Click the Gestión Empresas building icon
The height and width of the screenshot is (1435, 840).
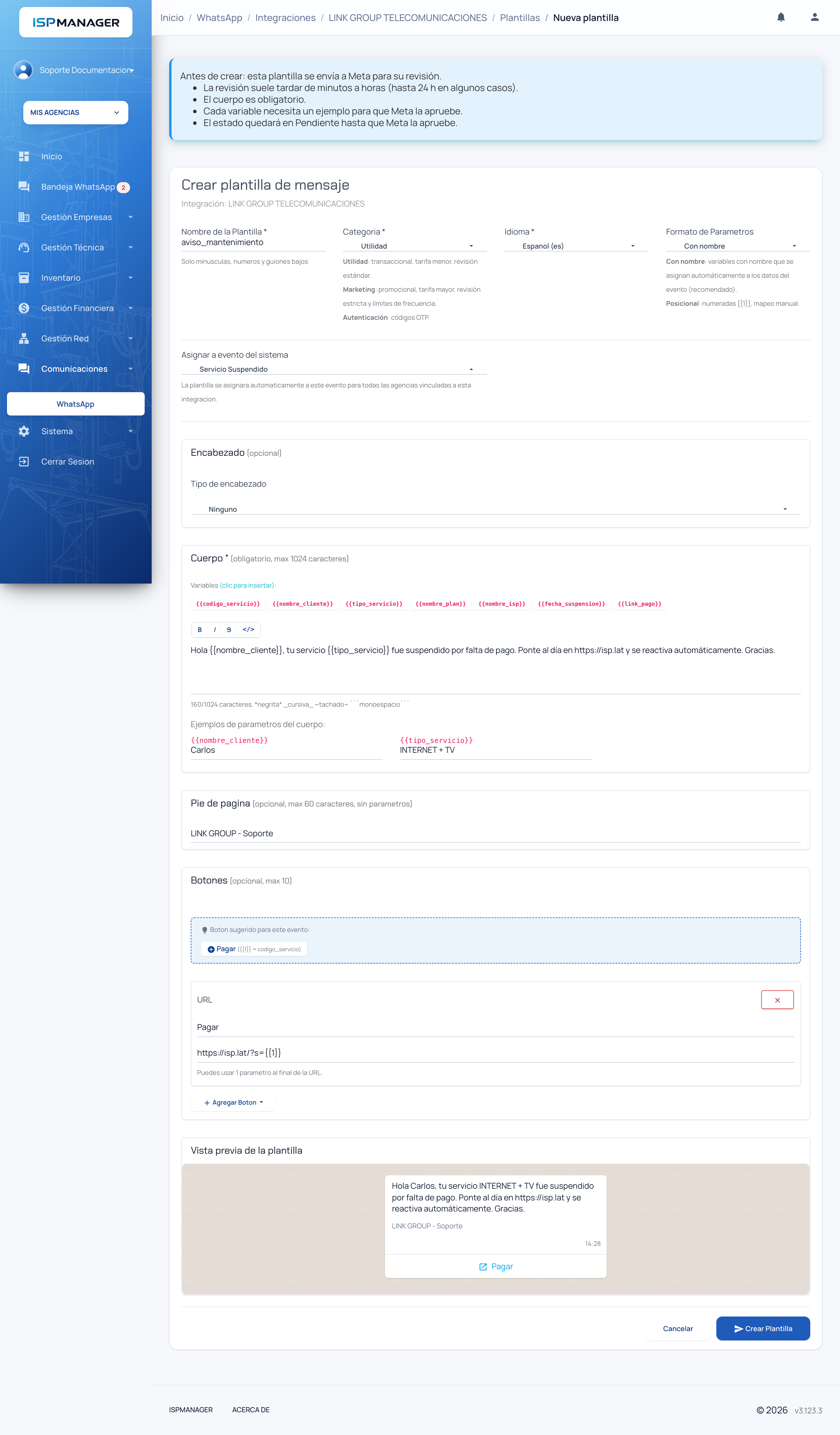24,217
